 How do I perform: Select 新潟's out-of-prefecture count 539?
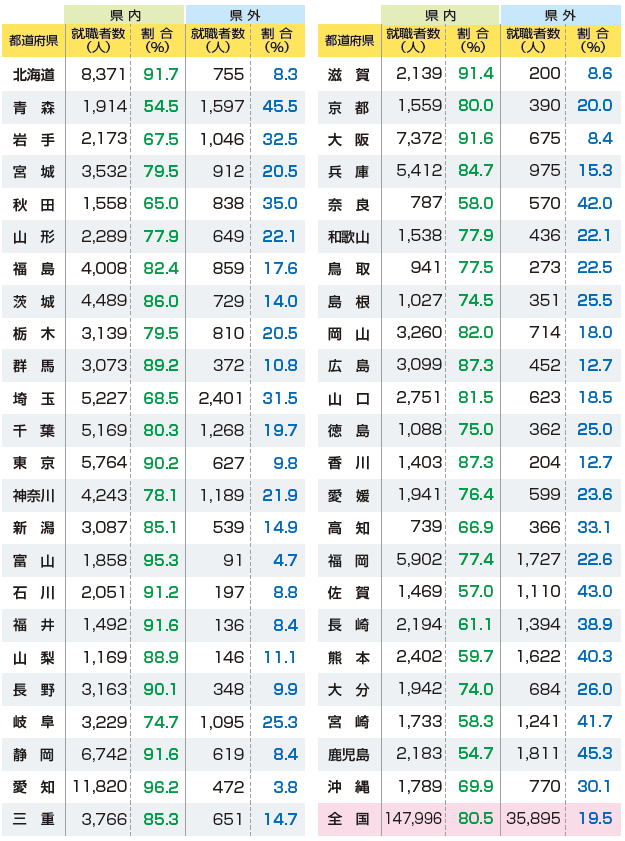tap(228, 528)
